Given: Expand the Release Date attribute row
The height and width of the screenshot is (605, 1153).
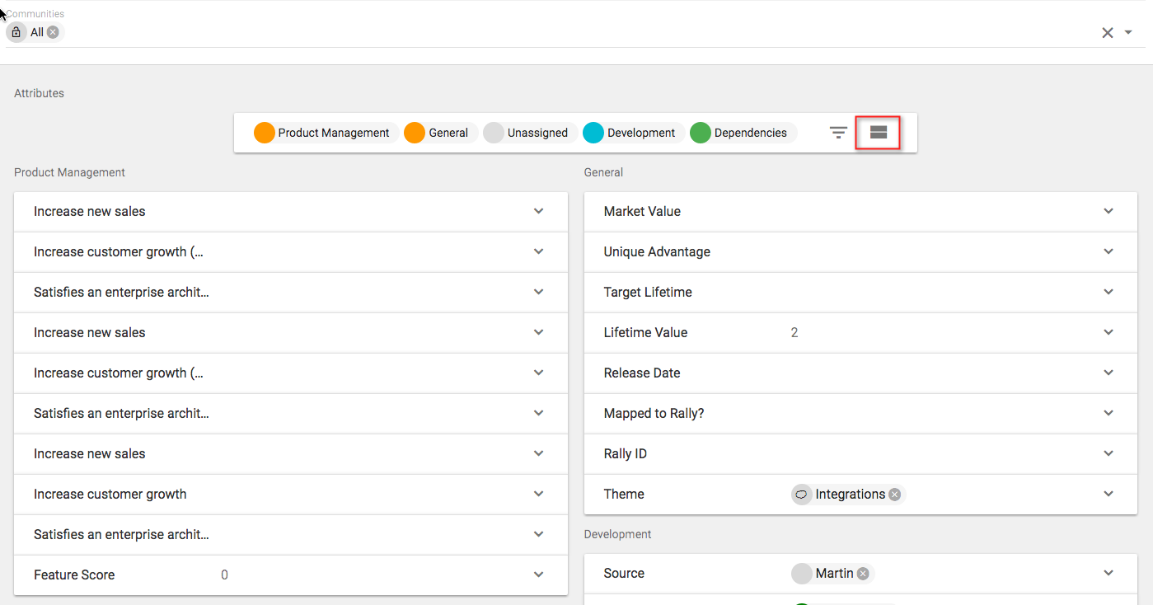Looking at the screenshot, I should point(1108,373).
